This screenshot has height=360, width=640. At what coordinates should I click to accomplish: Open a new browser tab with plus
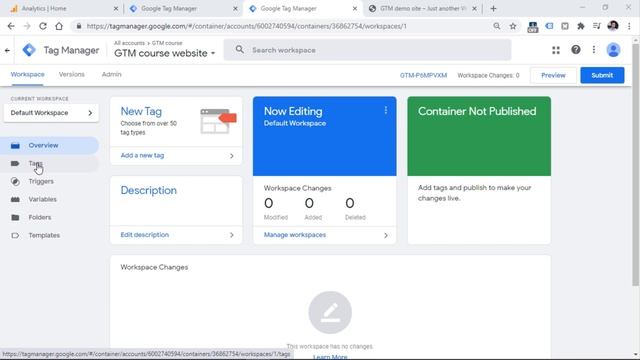tap(493, 8)
